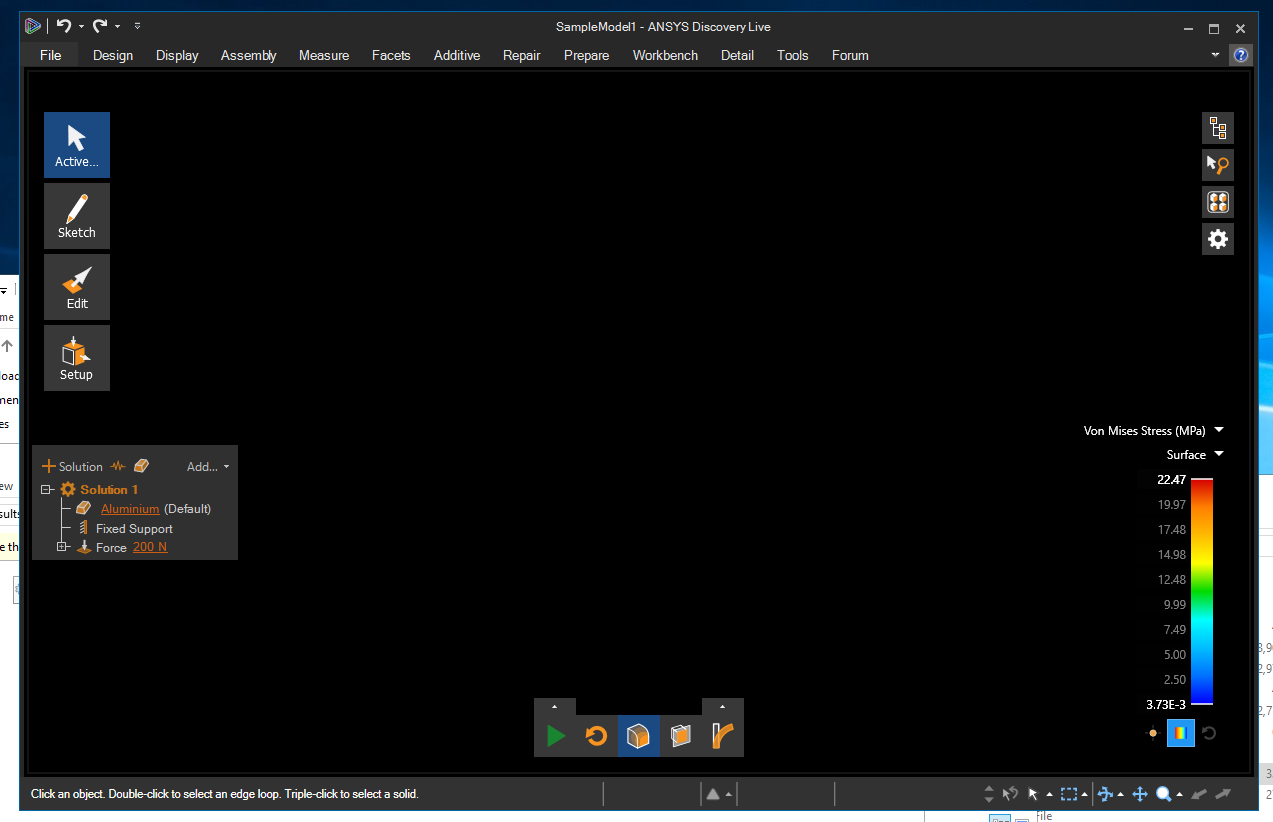Click the Redo arrow in title bar
Viewport: 1273px width, 822px height.
pos(100,26)
